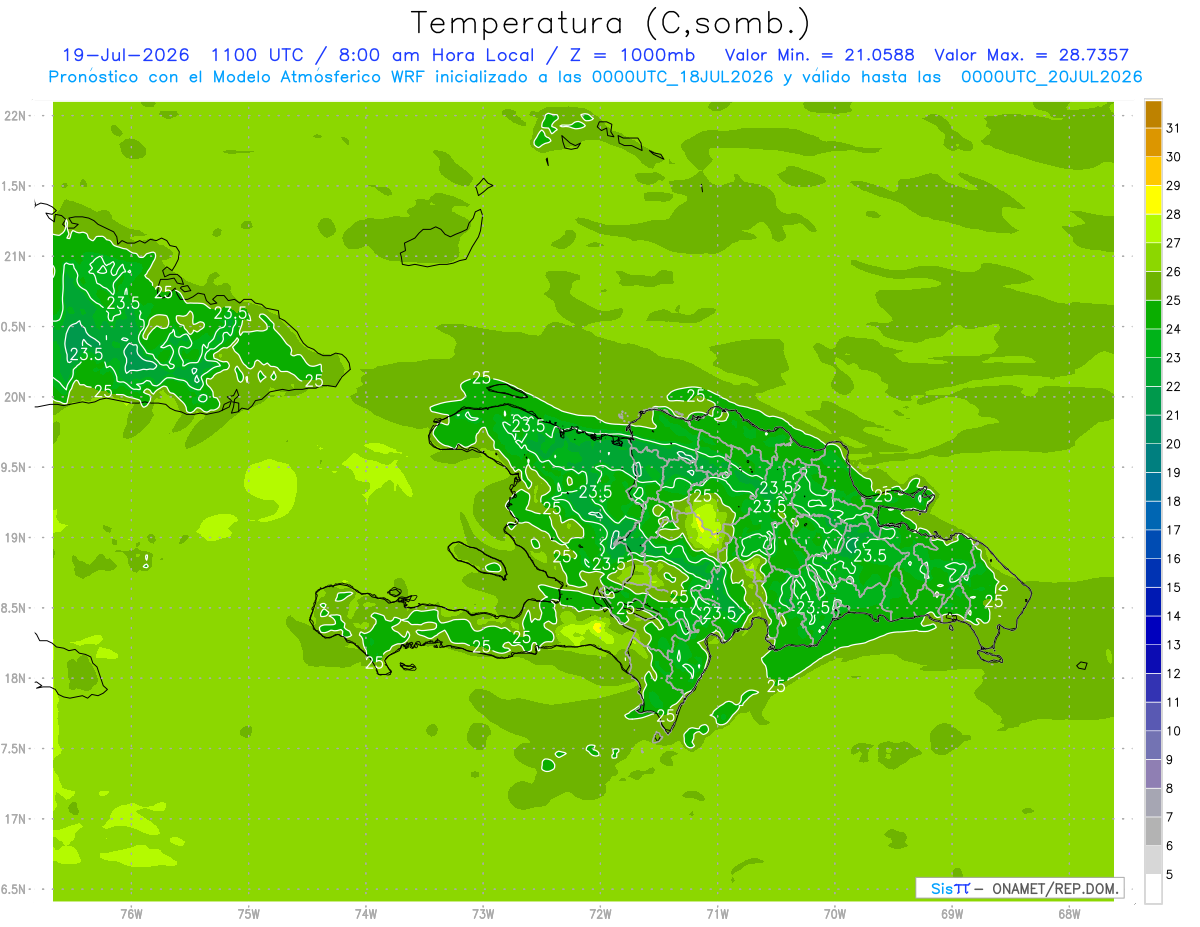The height and width of the screenshot is (927, 1200).
Task: Pick the deep blue swatch between 13 and 14
Action: click(1153, 630)
